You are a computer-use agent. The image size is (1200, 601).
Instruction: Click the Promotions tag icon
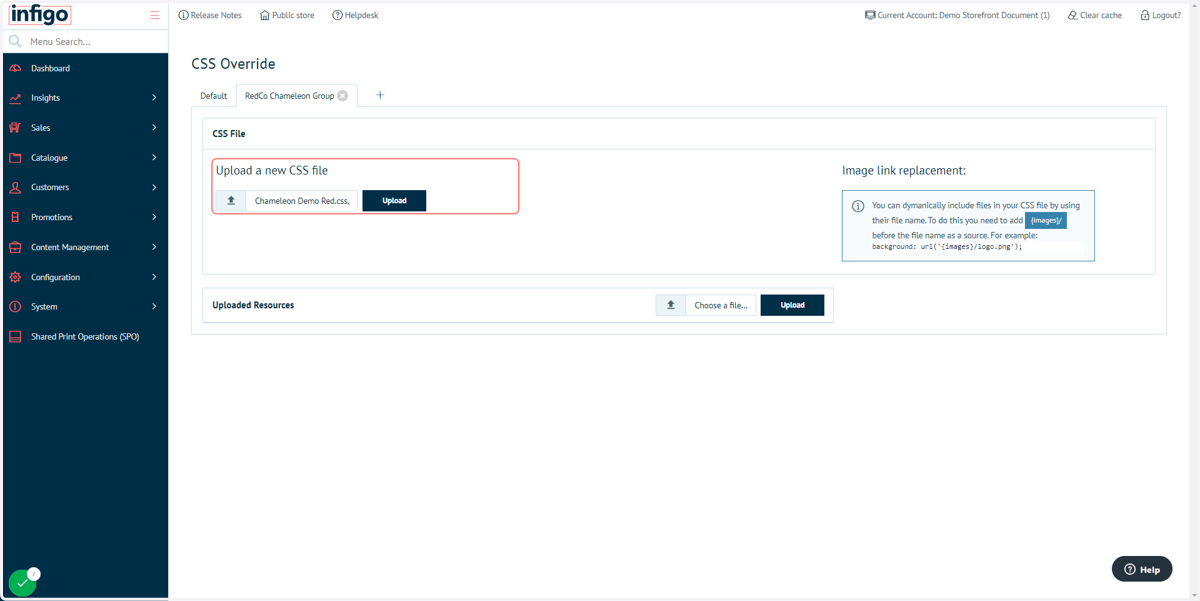pyautogui.click(x=15, y=217)
